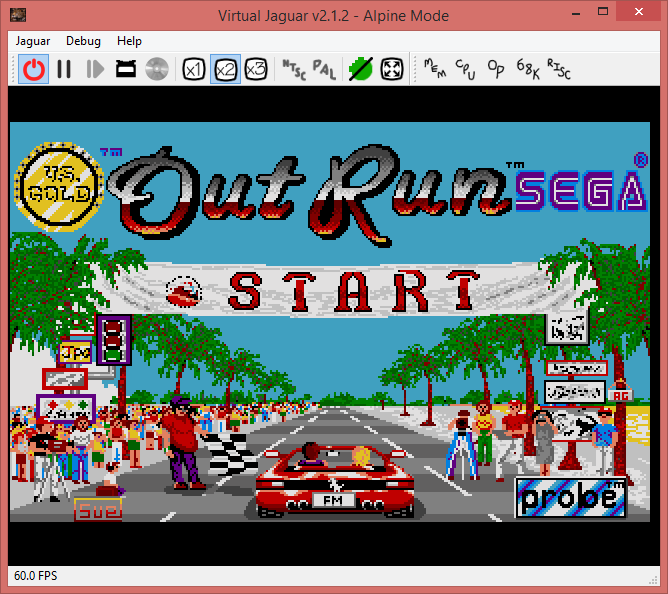Enter full screen mode
The image size is (668, 594).
coord(392,69)
